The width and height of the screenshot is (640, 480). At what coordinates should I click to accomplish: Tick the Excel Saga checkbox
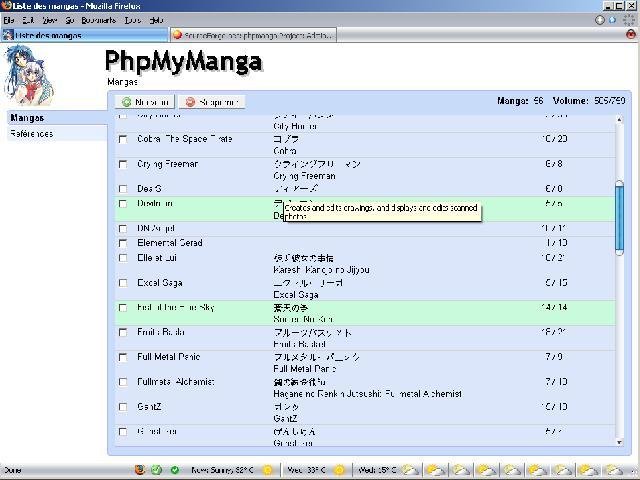click(x=123, y=283)
